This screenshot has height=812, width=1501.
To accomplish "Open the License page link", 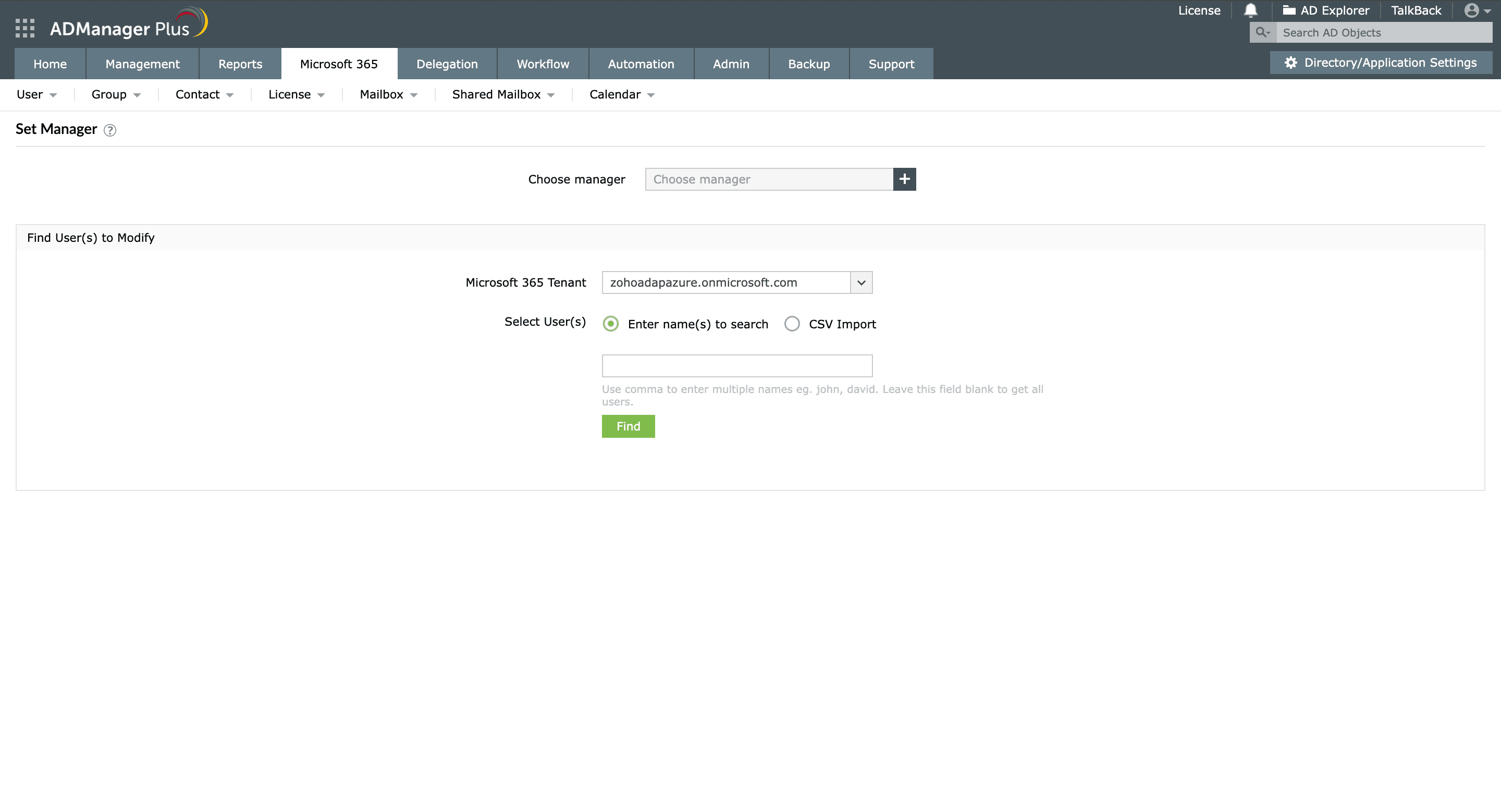I will pyautogui.click(x=1199, y=10).
